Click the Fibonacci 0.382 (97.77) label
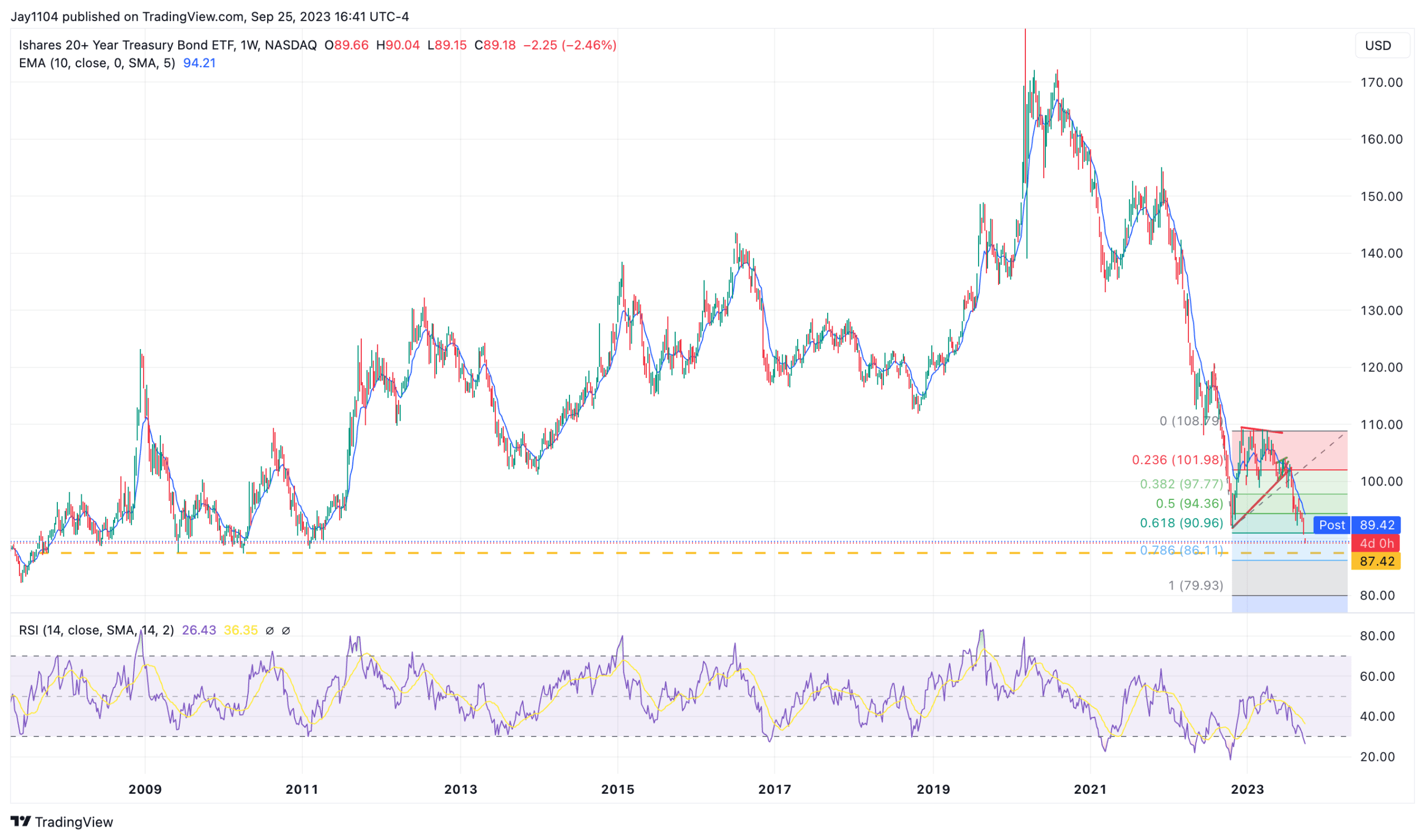The width and height of the screenshot is (1425, 840). (1181, 484)
